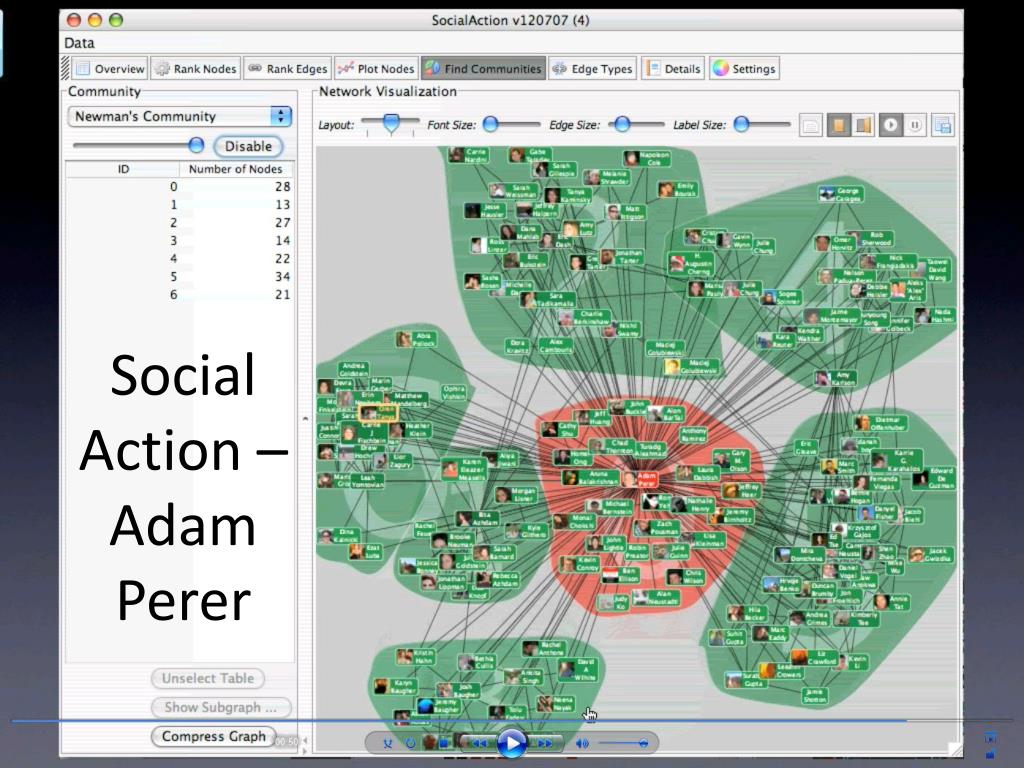
Task: Click the blank page icon in visualization toolbar
Action: [810, 125]
